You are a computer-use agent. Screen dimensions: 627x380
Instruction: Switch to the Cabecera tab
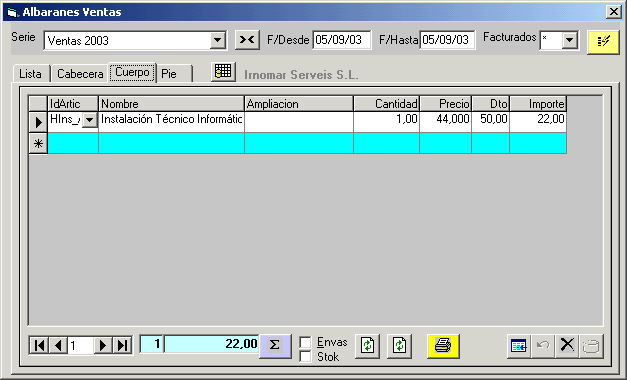pos(80,74)
